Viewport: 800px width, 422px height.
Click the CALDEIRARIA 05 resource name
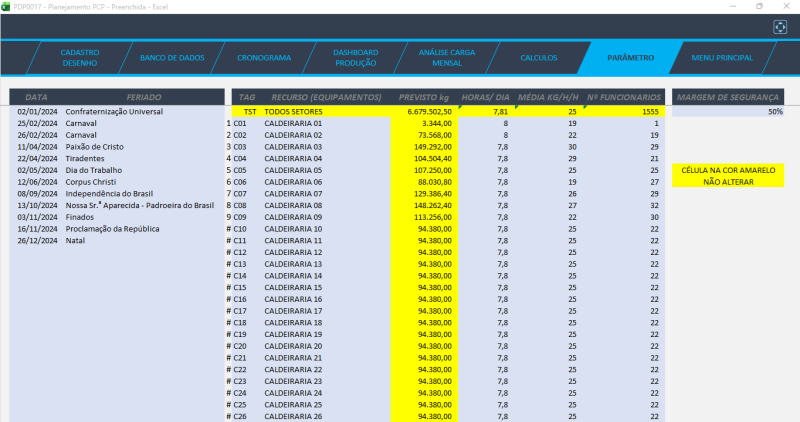pyautogui.click(x=294, y=171)
